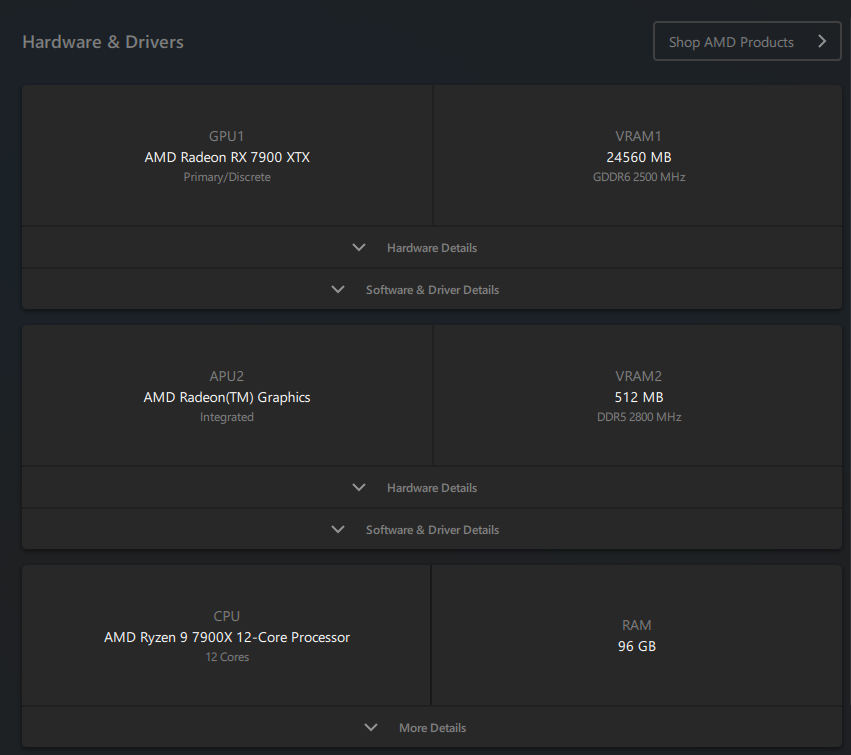Select the VRAM2 label
Screen dimensions: 851x755
coord(638,376)
